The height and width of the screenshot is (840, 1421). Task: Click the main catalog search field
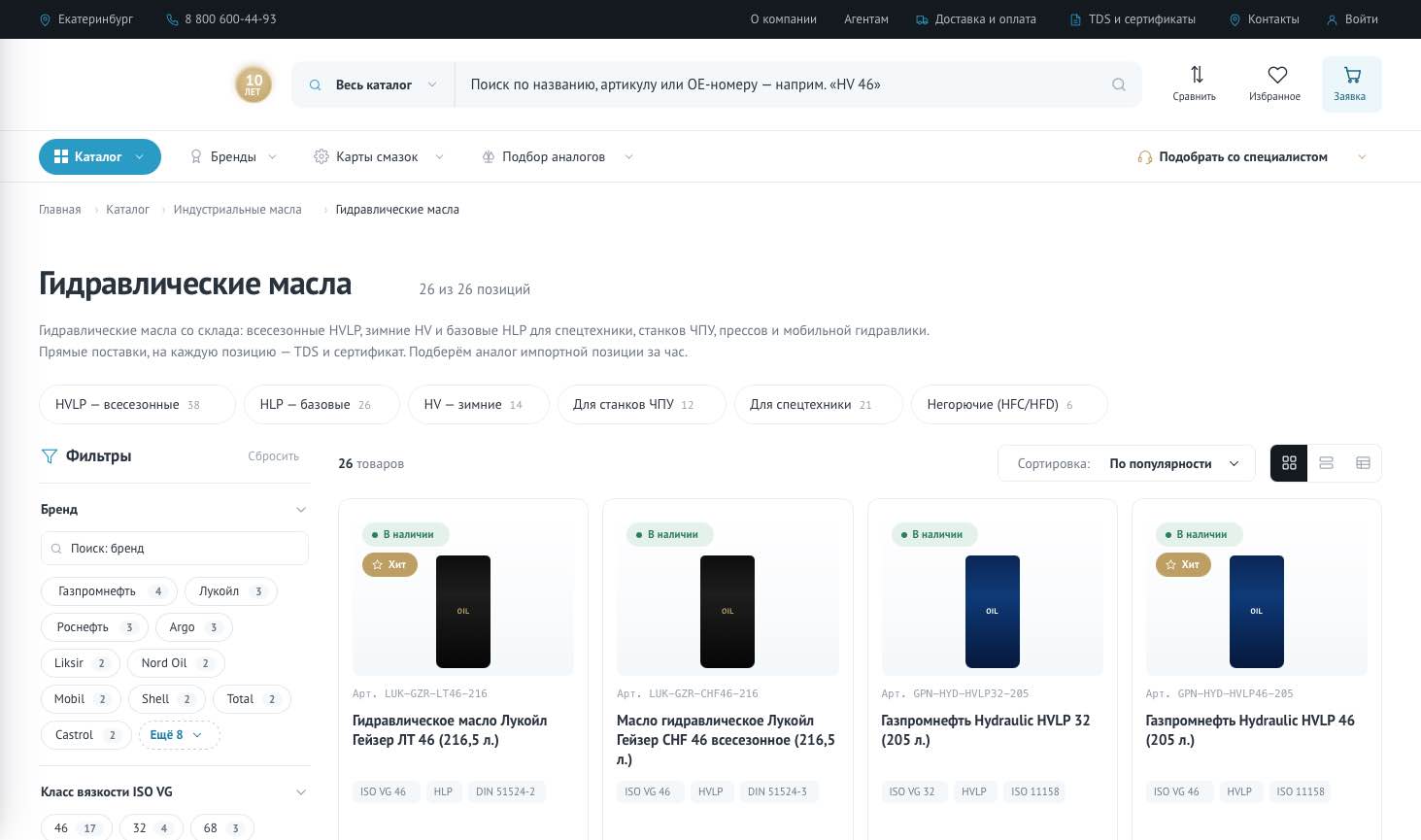tap(782, 84)
